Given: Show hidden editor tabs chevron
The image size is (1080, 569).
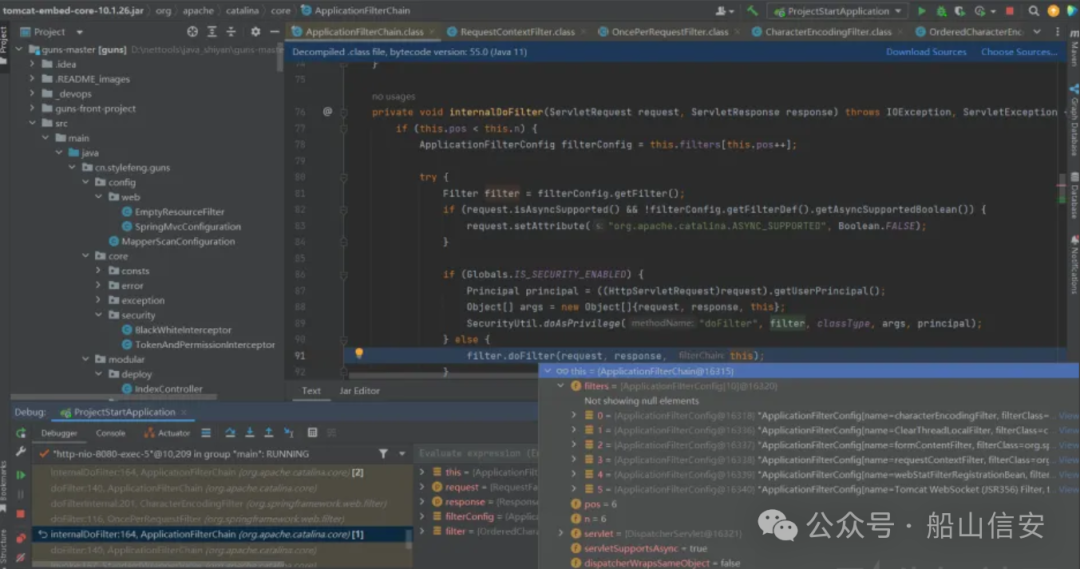Looking at the screenshot, I should [1037, 32].
